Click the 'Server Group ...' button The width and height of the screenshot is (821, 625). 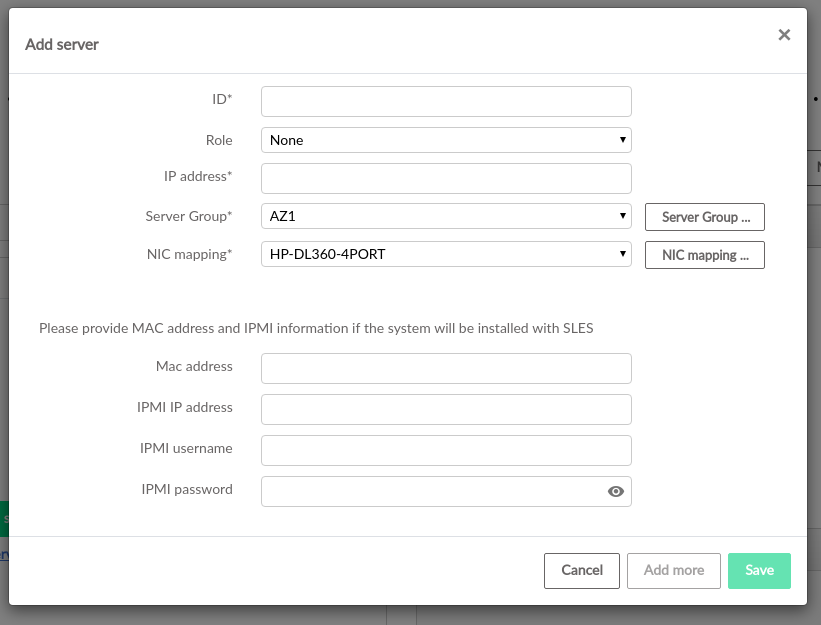705,217
